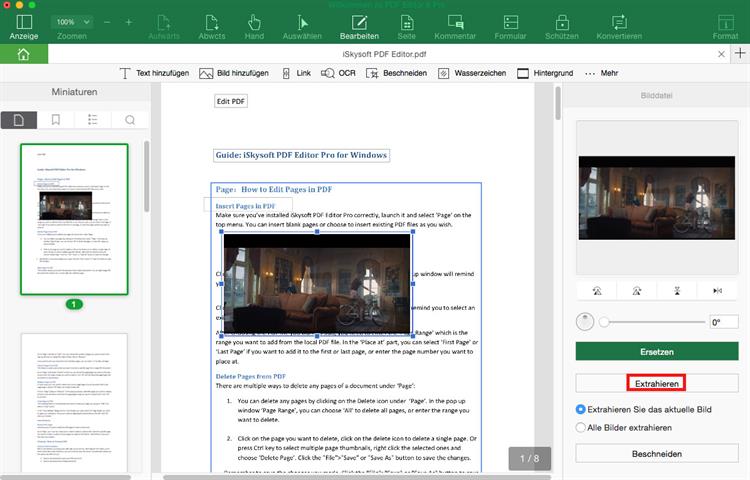Show the outline list sidebar tab
The width and height of the screenshot is (750, 480).
92,120
